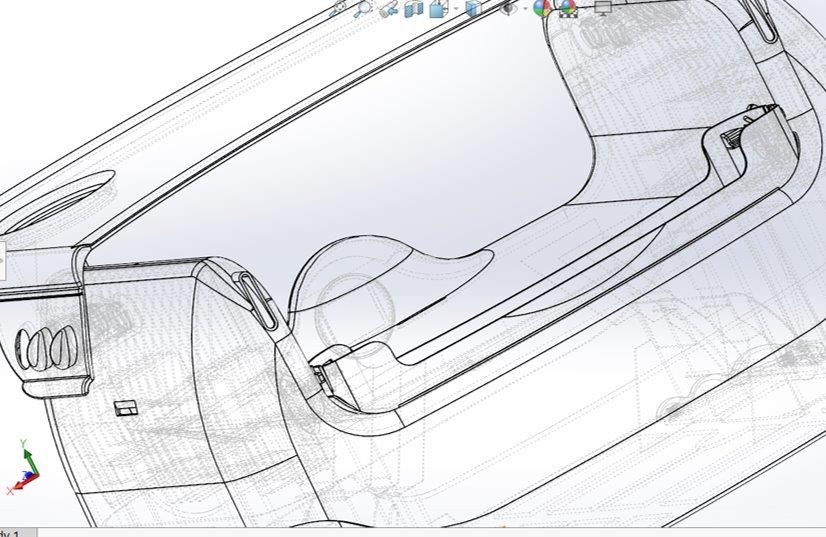This screenshot has height=537, width=826.
Task: Expand the Hide/Show Items dropdown arrow
Action: point(523,9)
